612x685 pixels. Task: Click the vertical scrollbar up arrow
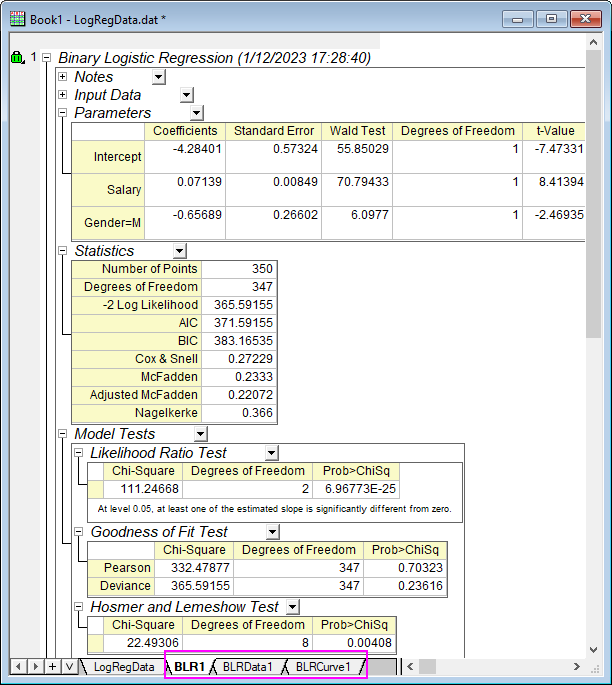click(x=593, y=42)
